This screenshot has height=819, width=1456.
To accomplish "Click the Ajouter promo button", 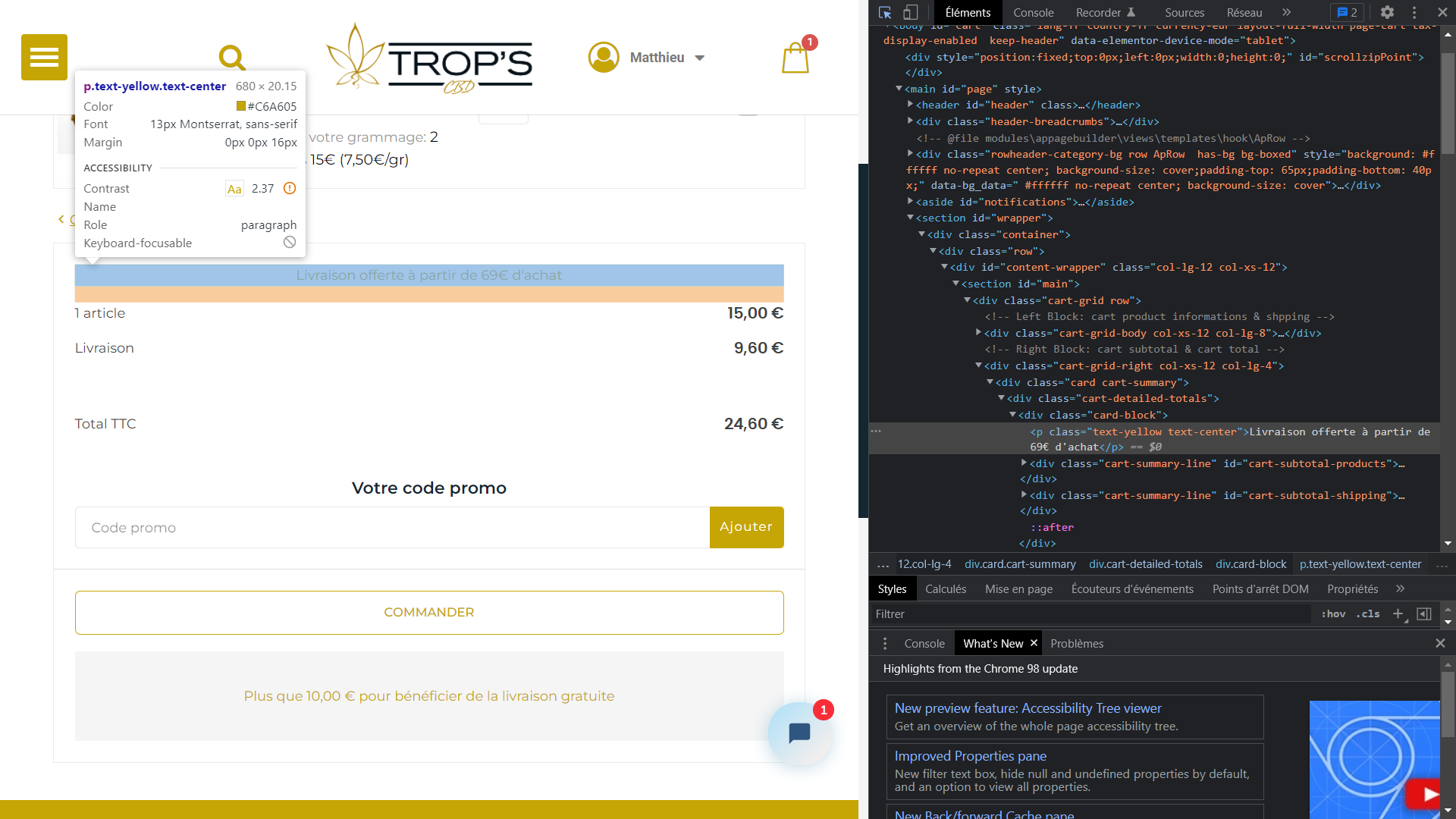I will [x=746, y=527].
